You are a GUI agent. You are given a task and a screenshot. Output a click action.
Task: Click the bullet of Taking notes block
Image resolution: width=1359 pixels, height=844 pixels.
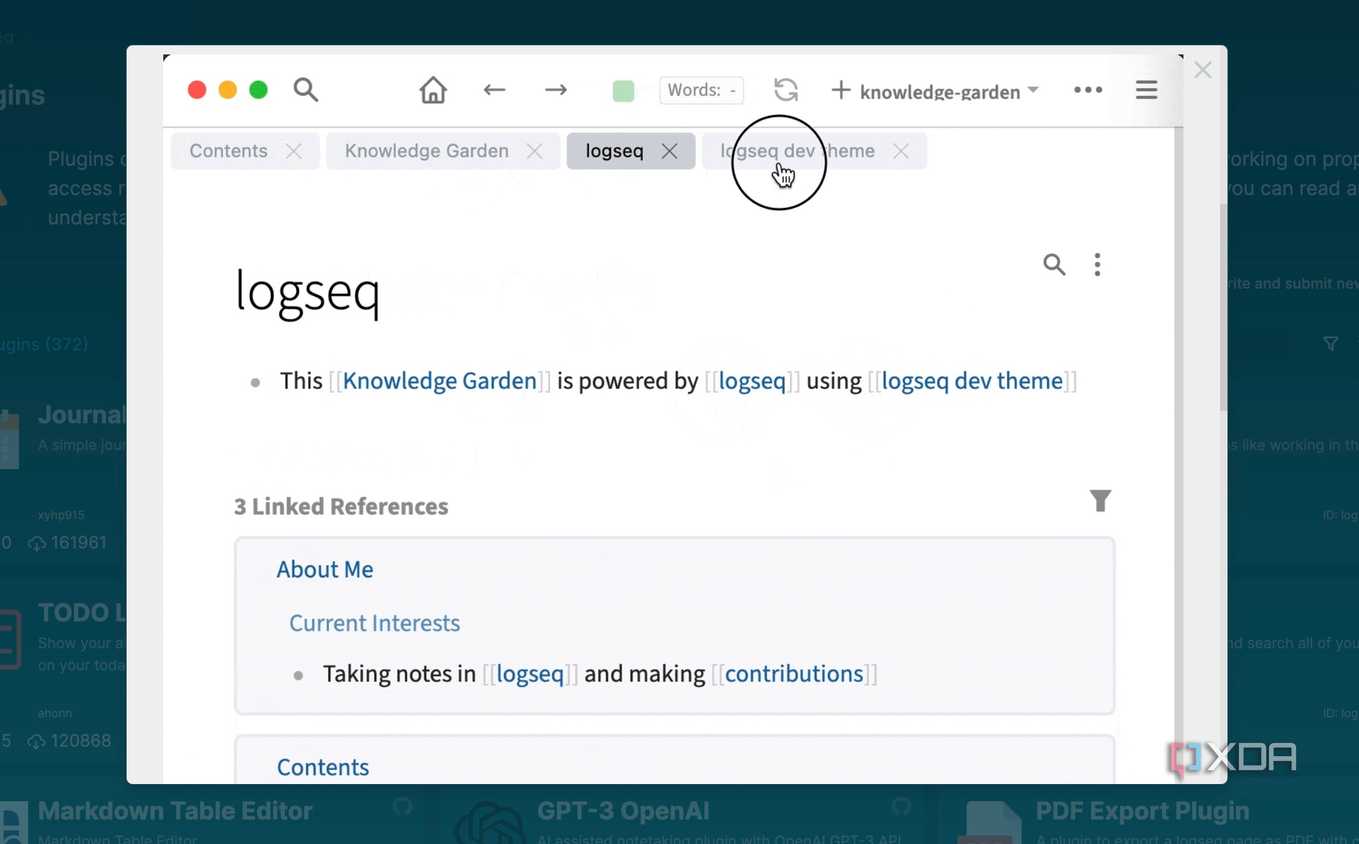(298, 675)
